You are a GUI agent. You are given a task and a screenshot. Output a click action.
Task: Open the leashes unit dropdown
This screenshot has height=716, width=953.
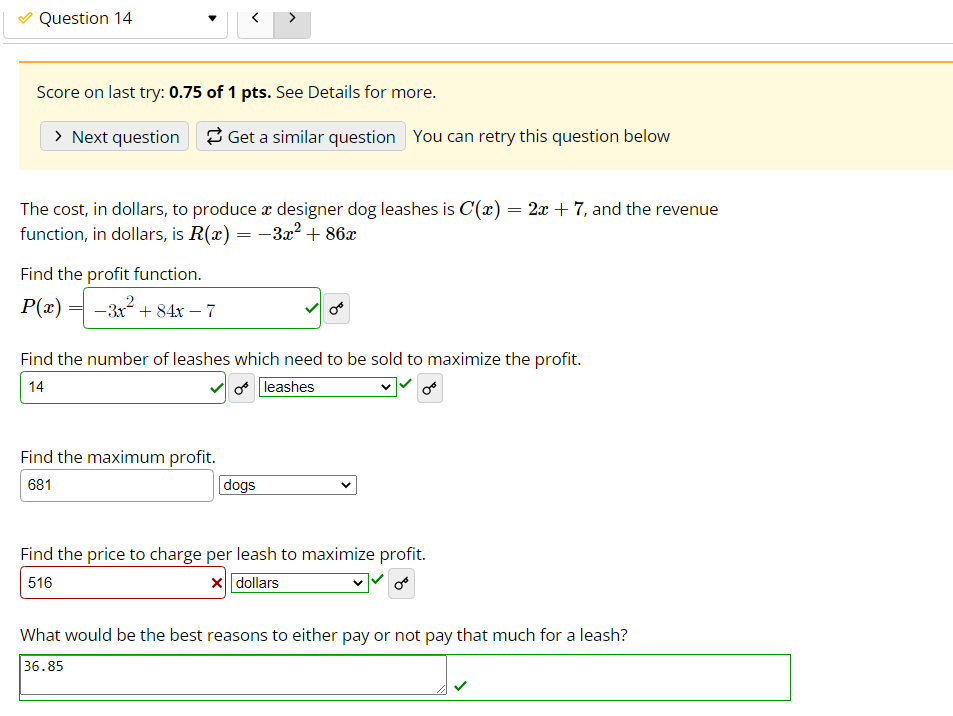pos(327,386)
